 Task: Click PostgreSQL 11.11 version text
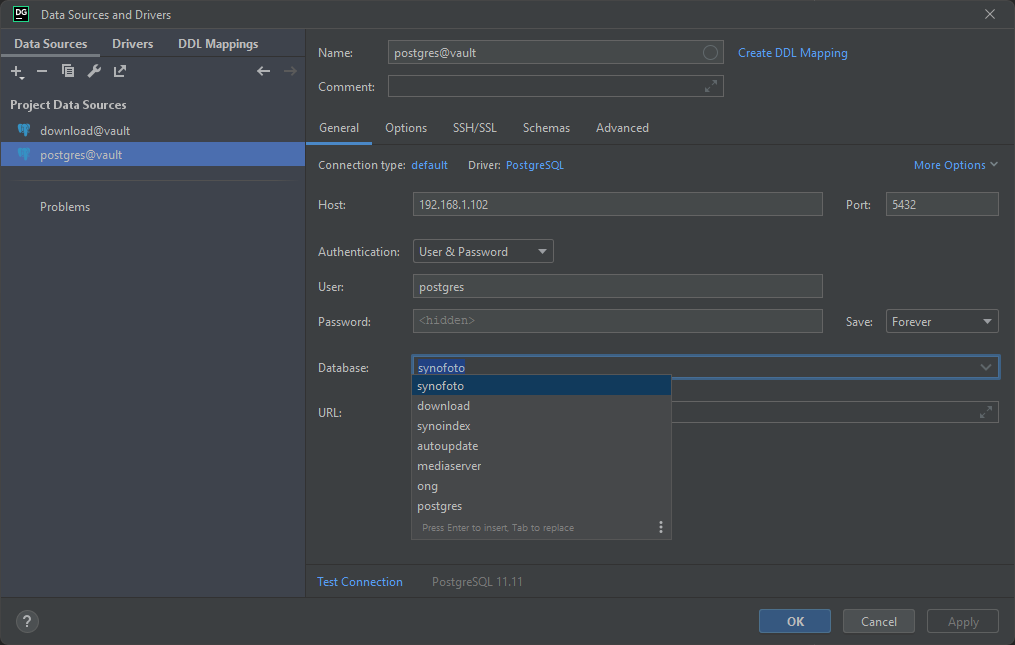click(x=477, y=582)
